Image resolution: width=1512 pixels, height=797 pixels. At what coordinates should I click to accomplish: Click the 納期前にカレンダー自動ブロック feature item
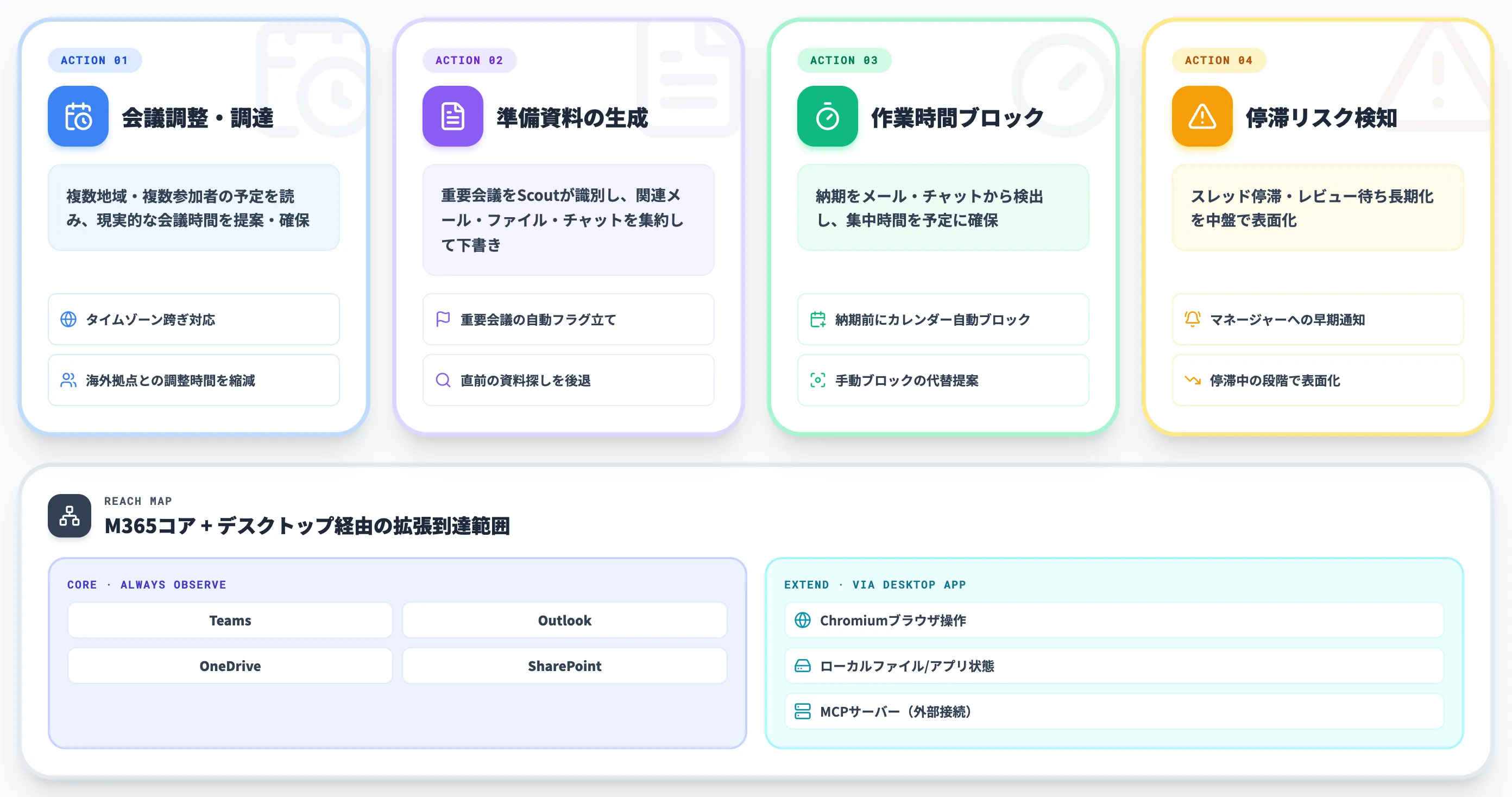[943, 319]
